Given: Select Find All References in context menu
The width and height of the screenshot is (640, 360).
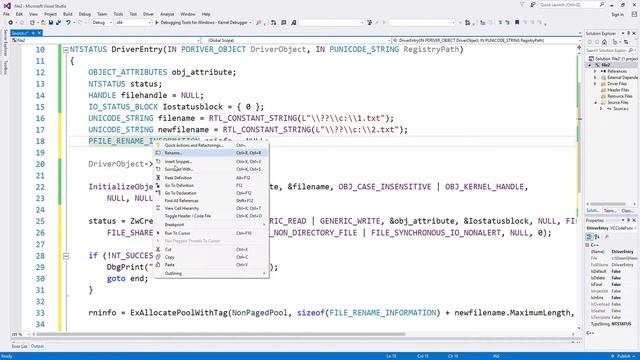Looking at the screenshot, I should (x=211, y=201).
